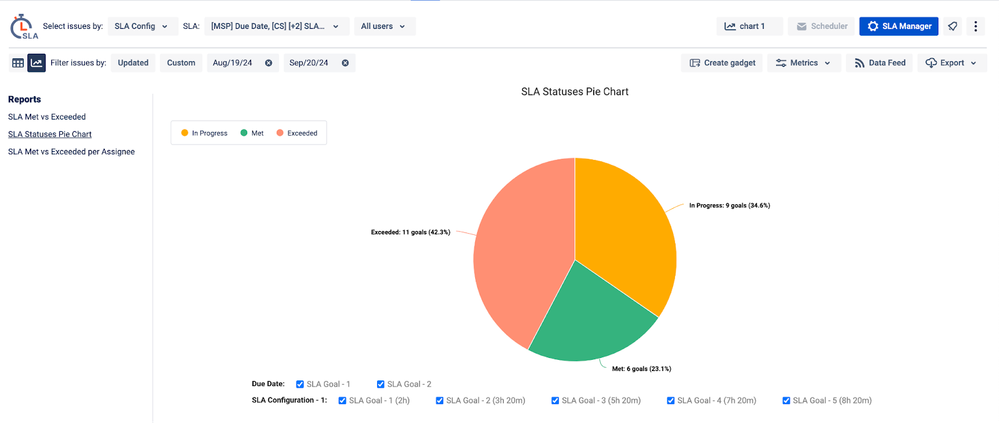Image resolution: width=999 pixels, height=423 pixels.
Task: Uncheck SLA Goal - 3 (5h 20m)
Action: (x=556, y=400)
